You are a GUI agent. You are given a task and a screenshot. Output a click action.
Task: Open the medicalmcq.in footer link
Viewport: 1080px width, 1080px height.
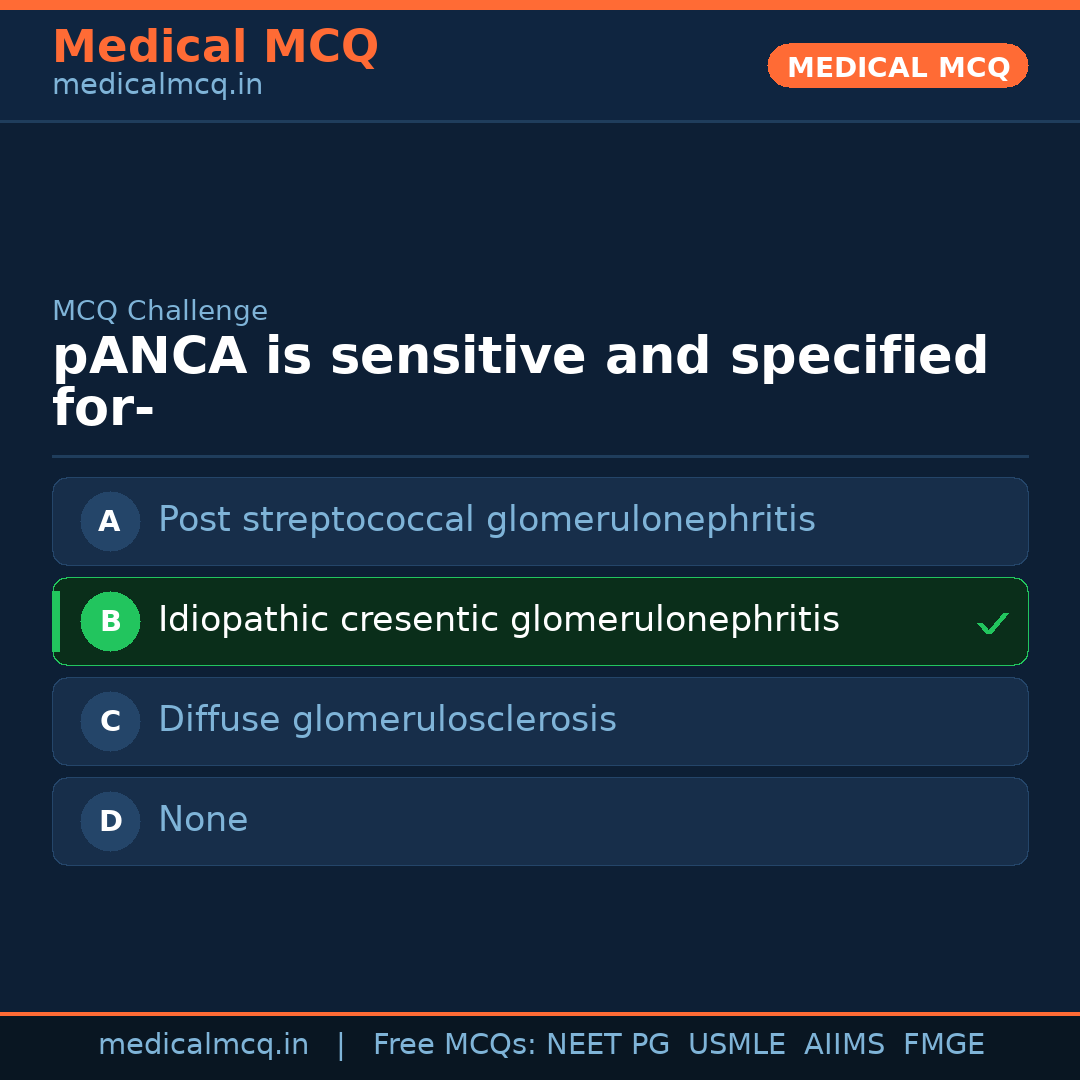[x=203, y=1045]
